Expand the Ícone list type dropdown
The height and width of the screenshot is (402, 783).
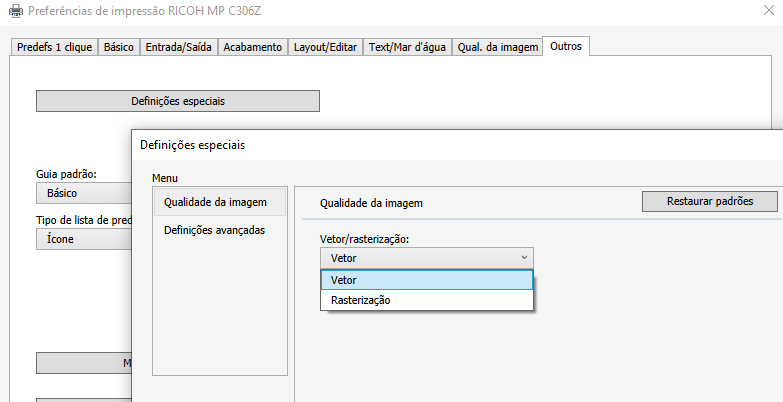pos(84,239)
